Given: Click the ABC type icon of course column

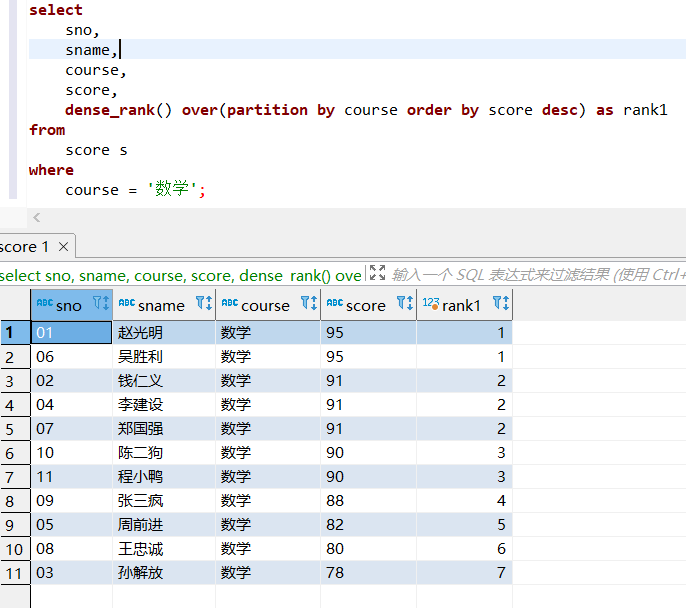Looking at the screenshot, I should (230, 303).
